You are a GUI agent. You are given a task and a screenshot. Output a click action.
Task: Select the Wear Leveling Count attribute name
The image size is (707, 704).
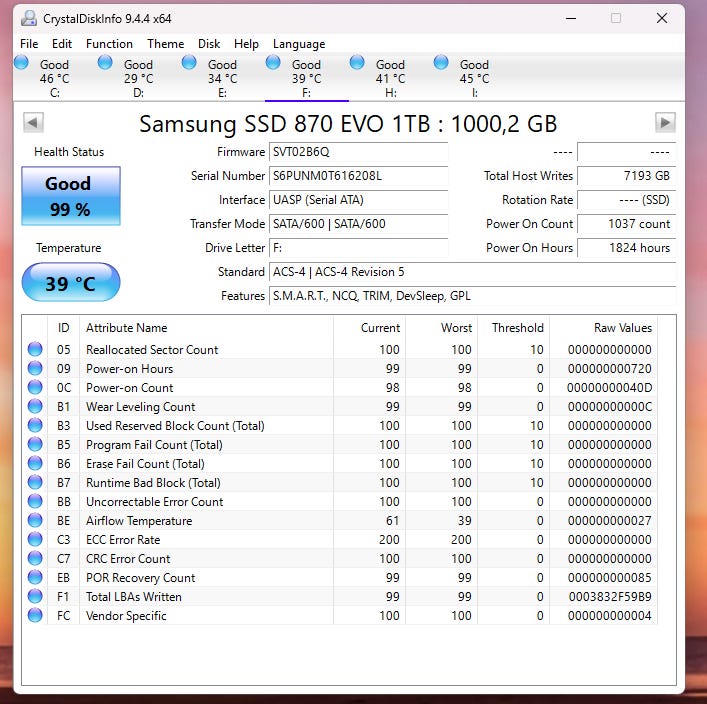(141, 407)
